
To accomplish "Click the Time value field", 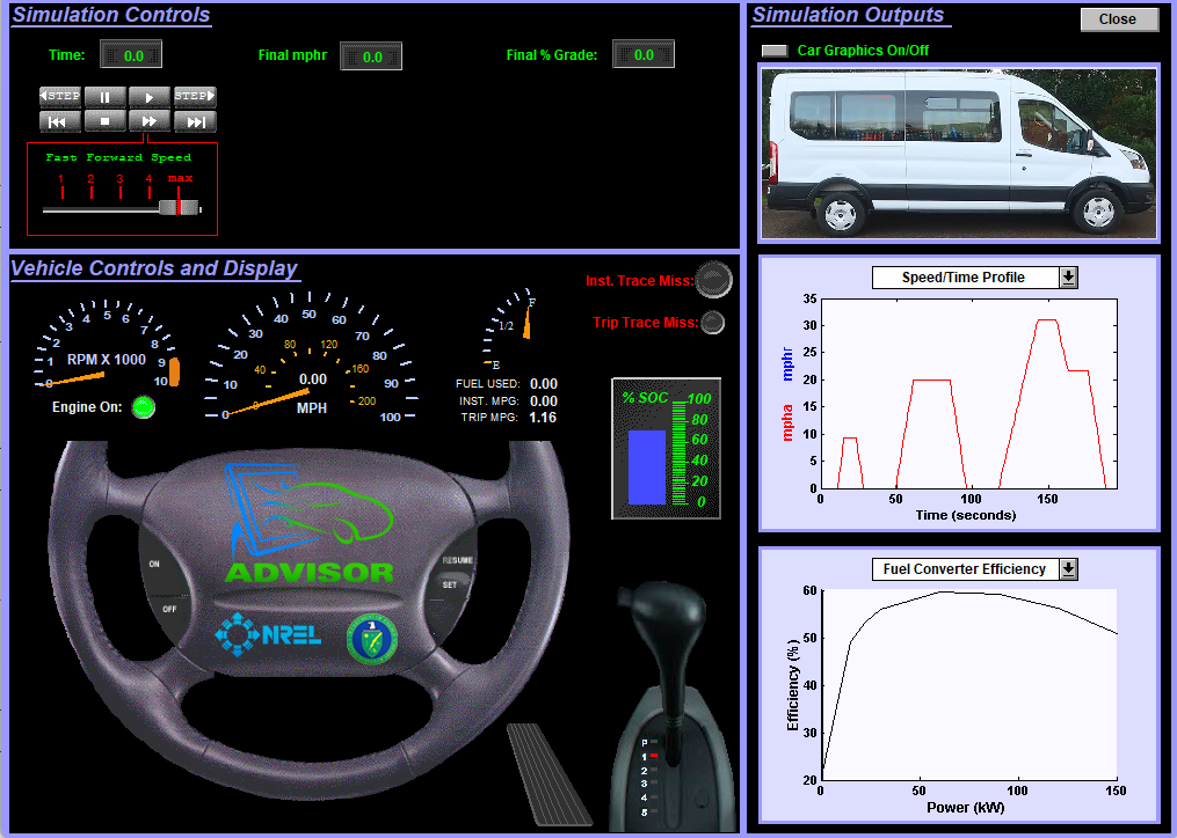I will [x=132, y=56].
